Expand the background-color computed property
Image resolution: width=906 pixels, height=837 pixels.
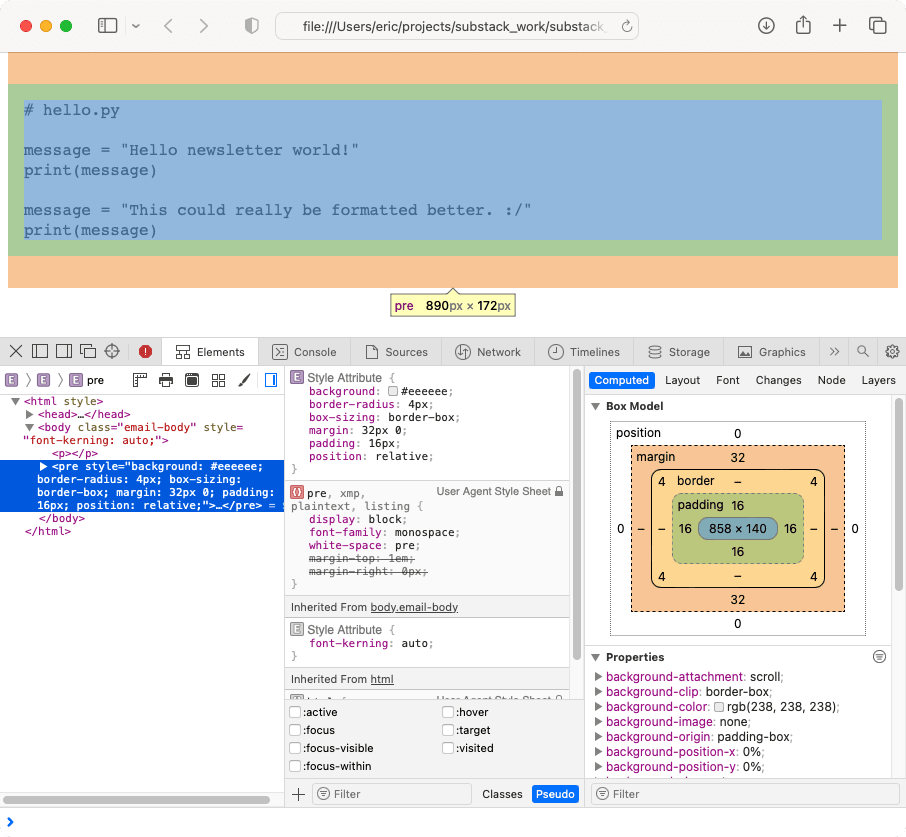pyautogui.click(x=598, y=707)
